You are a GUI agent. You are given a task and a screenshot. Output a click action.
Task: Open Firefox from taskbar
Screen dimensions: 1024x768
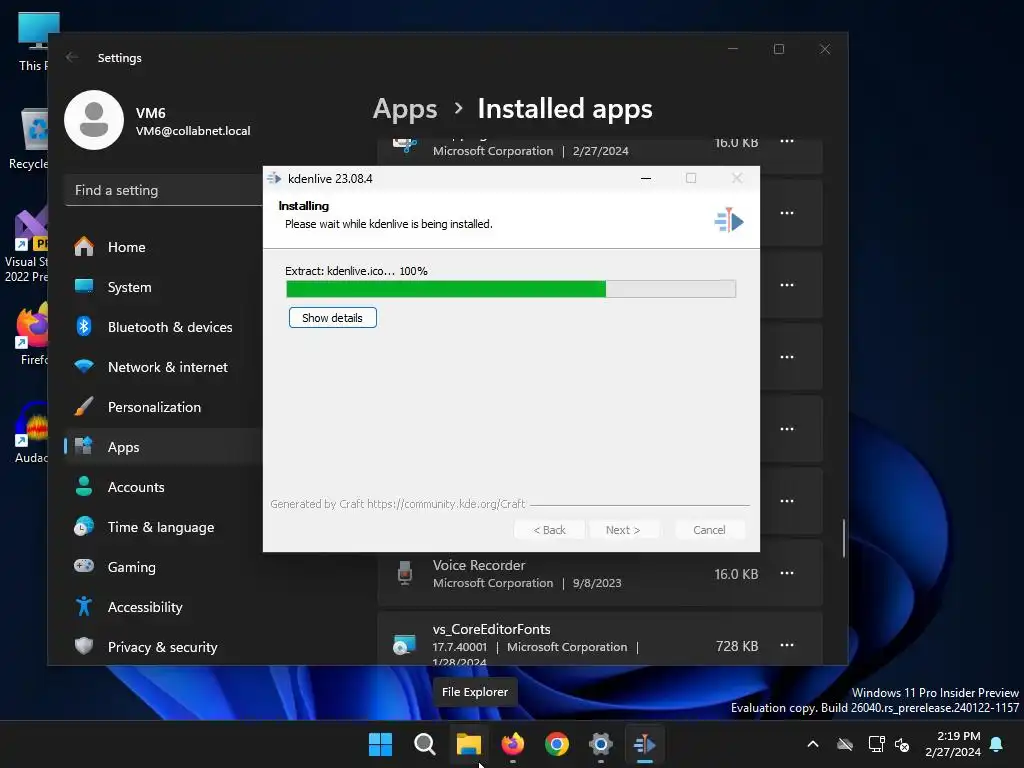[513, 744]
